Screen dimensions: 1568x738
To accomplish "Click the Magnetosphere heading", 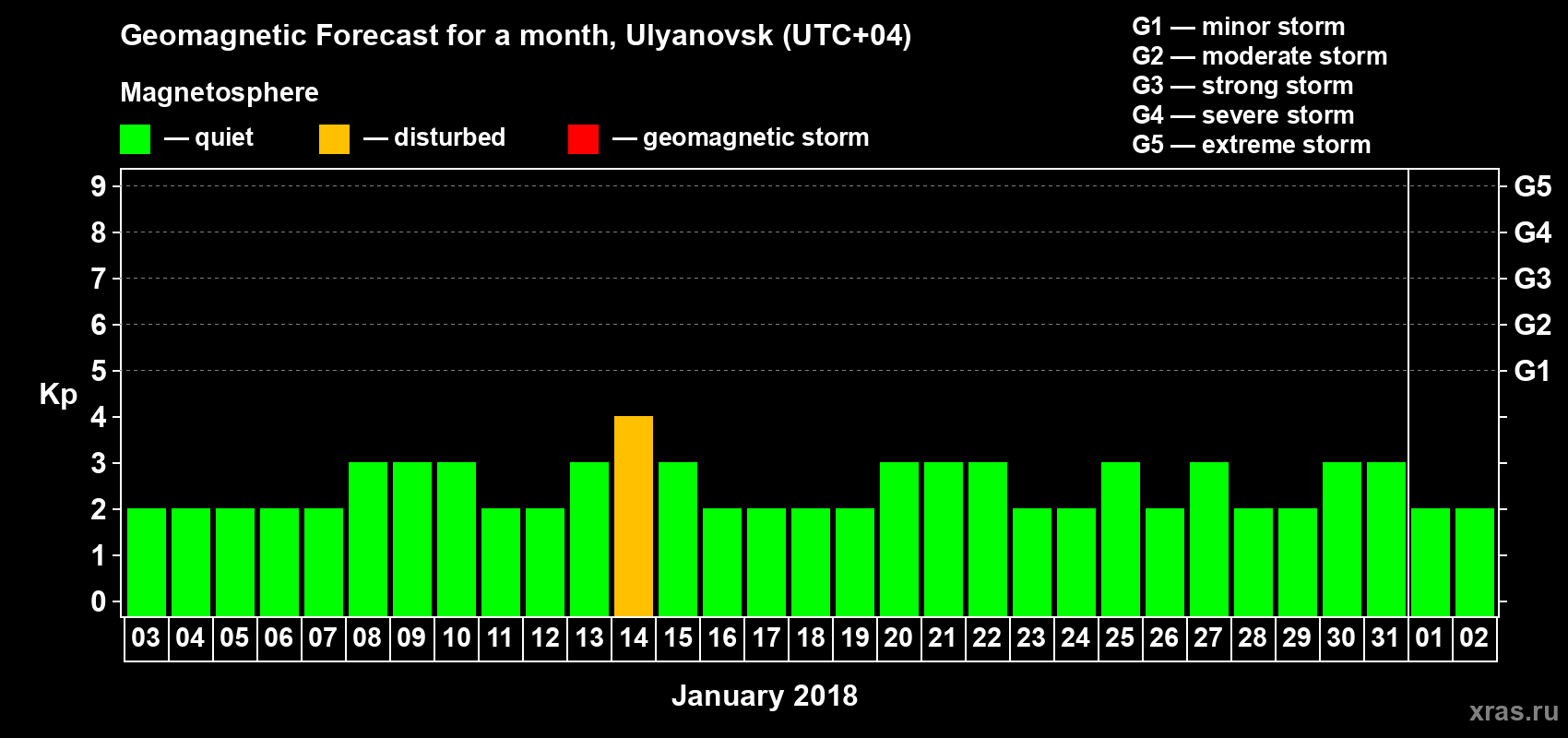I will point(220,92).
